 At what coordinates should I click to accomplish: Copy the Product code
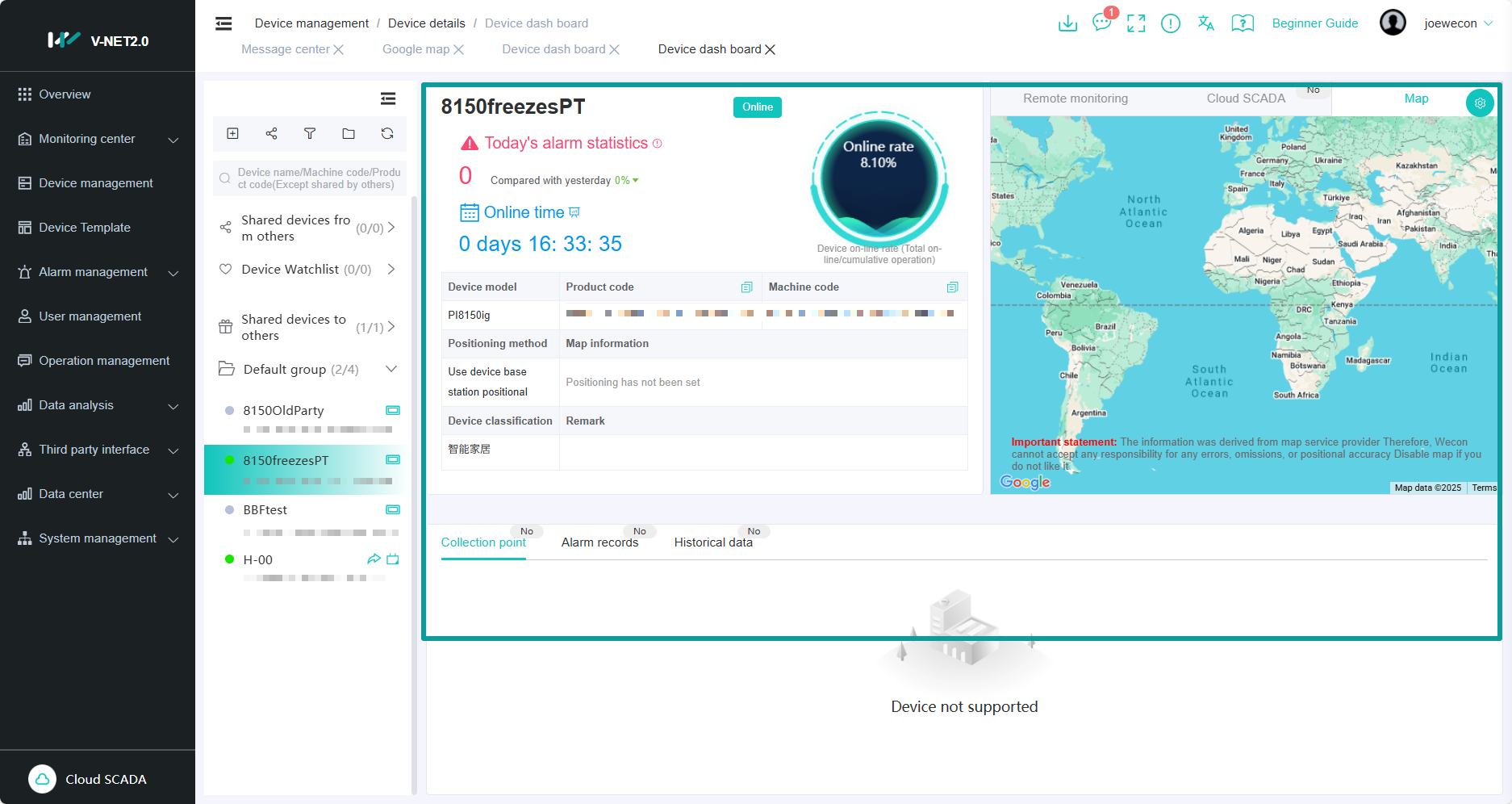(x=746, y=287)
